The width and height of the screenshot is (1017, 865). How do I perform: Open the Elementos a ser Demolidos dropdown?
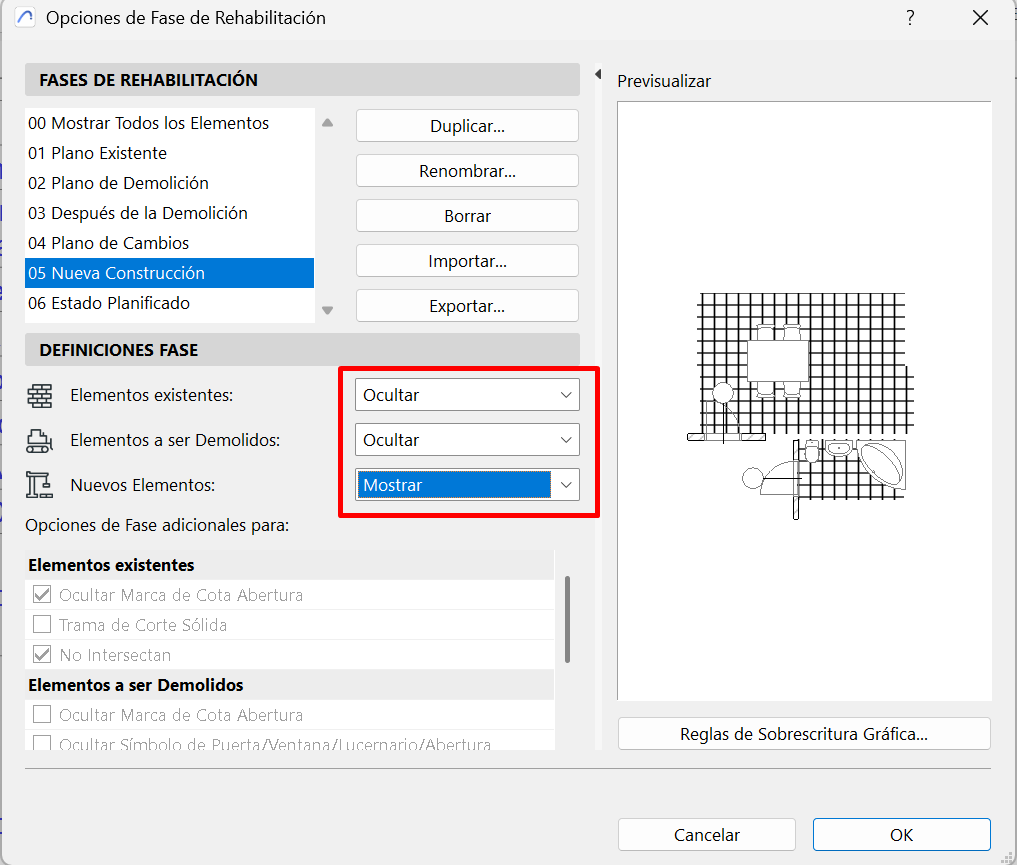(467, 440)
